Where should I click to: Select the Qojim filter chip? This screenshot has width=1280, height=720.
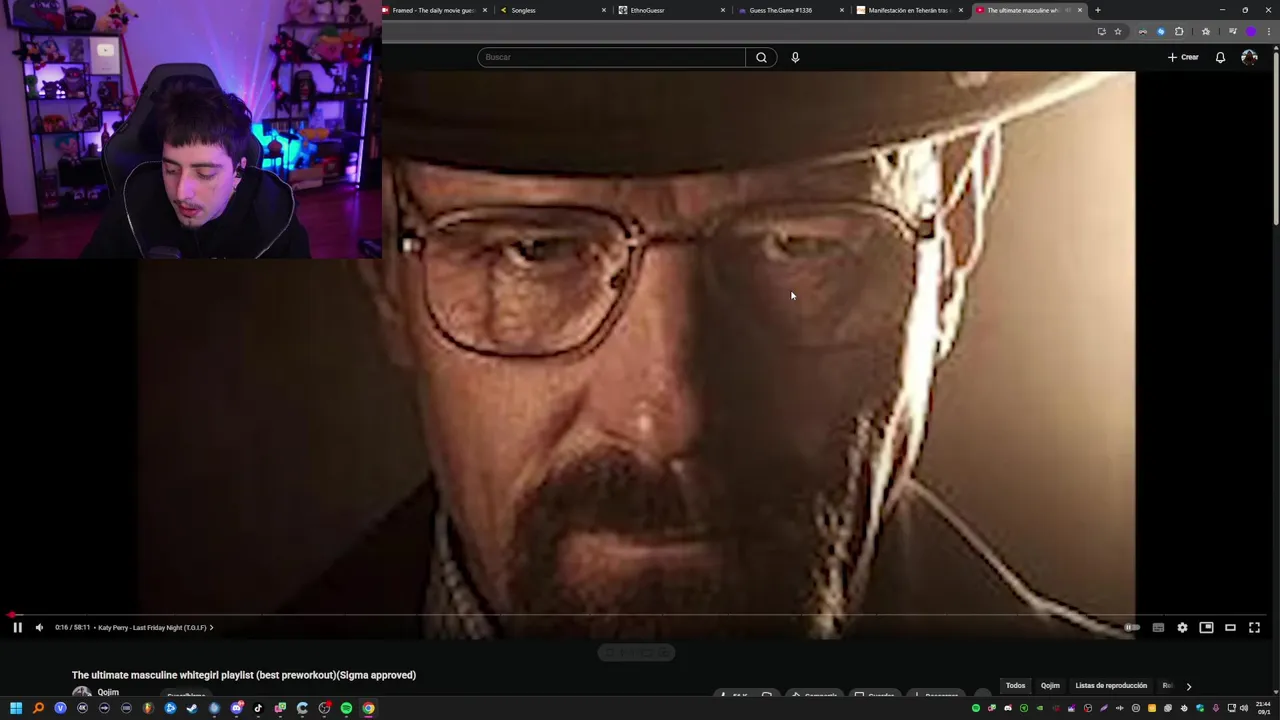1050,686
